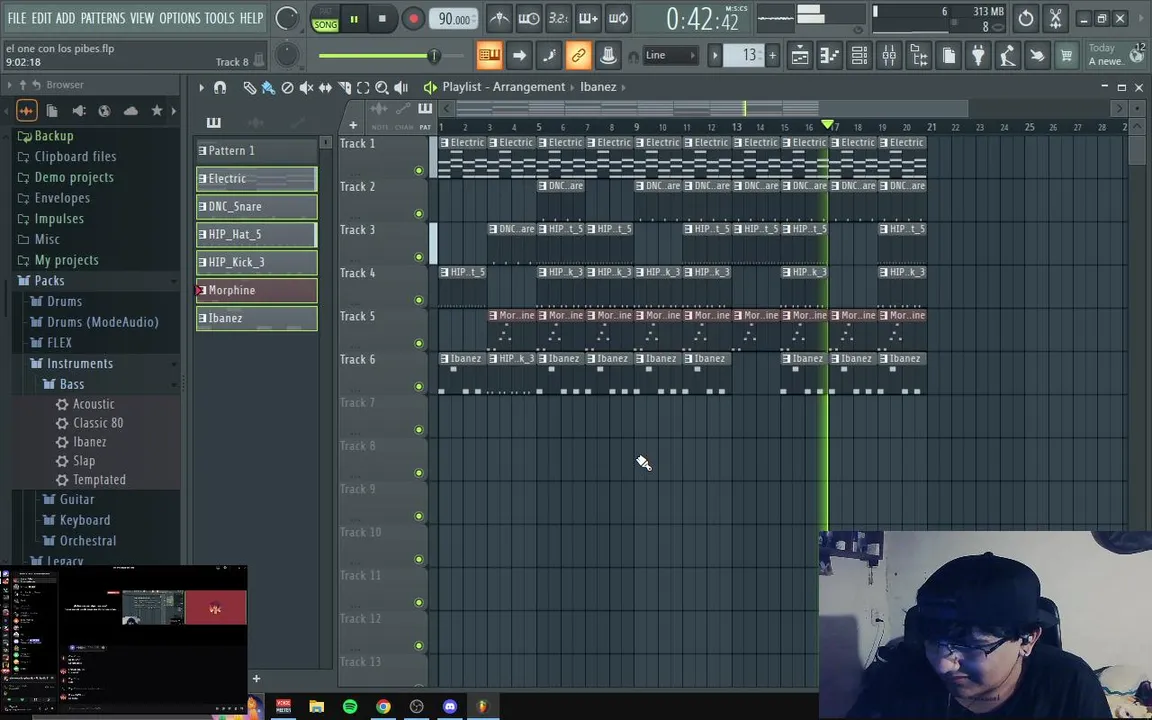Toggle overdub recording mode icon

[x=588, y=18]
